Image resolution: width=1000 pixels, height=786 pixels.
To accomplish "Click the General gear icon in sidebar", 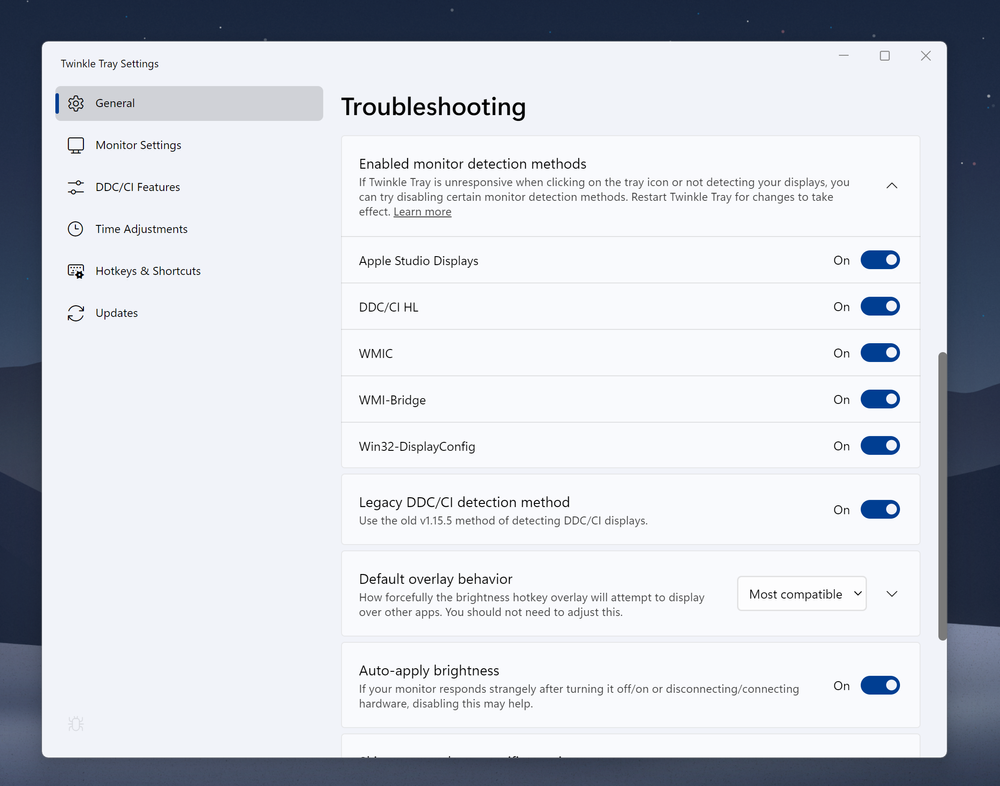I will point(76,103).
